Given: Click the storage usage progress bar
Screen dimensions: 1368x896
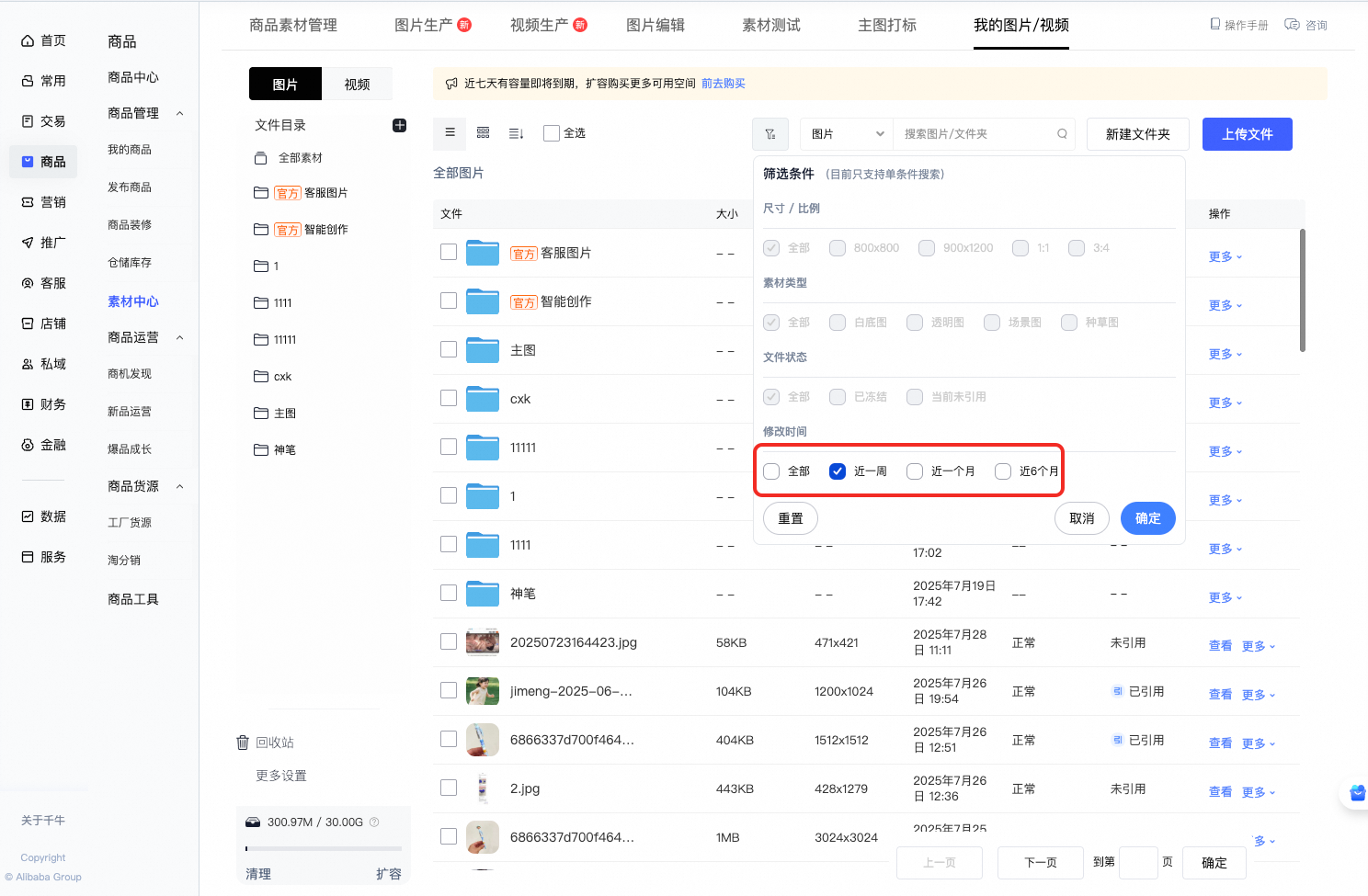Looking at the screenshot, I should 324,848.
